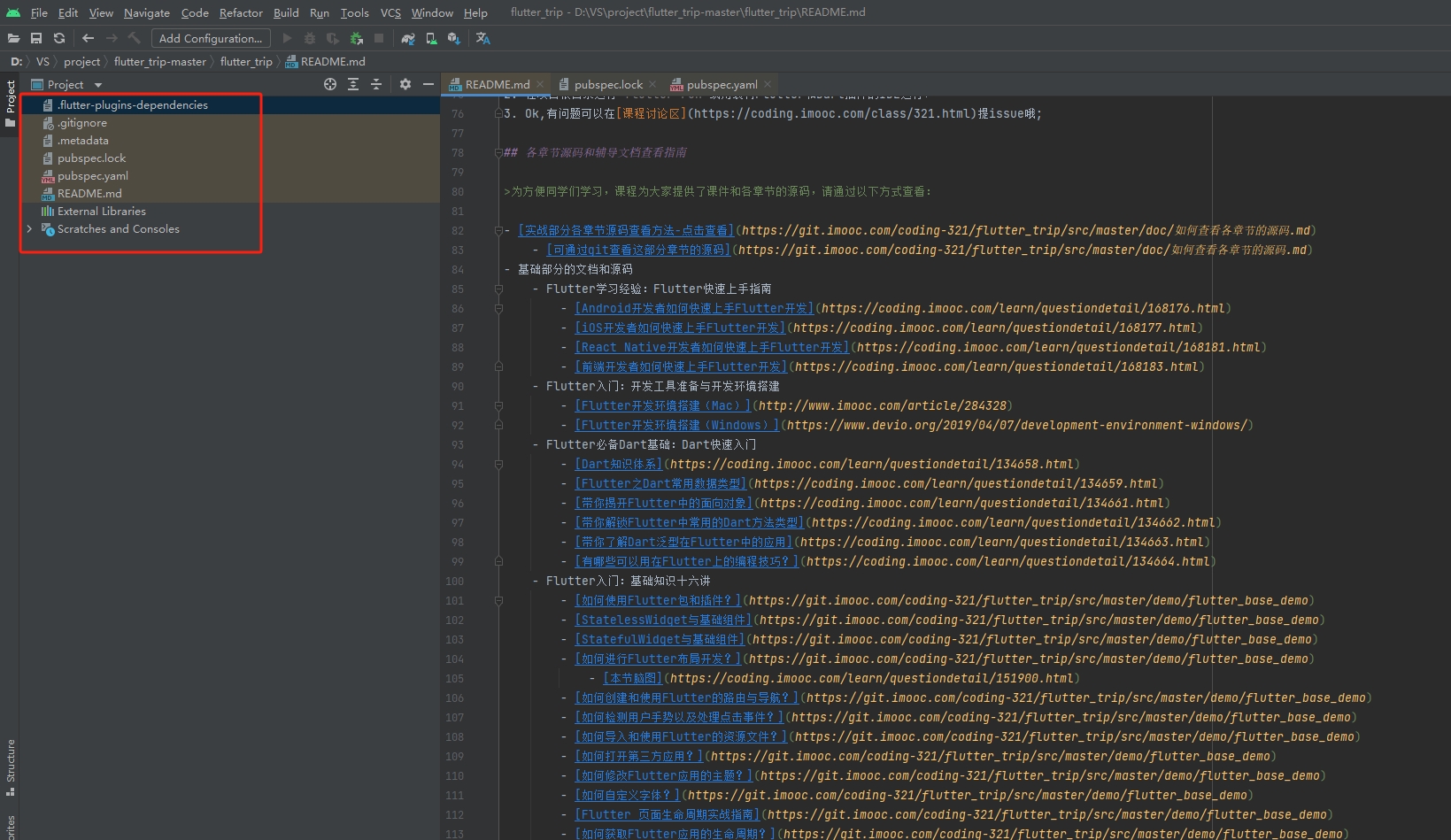Switch to the pubspec.lock editor tab
This screenshot has width=1451, height=840.
[608, 84]
